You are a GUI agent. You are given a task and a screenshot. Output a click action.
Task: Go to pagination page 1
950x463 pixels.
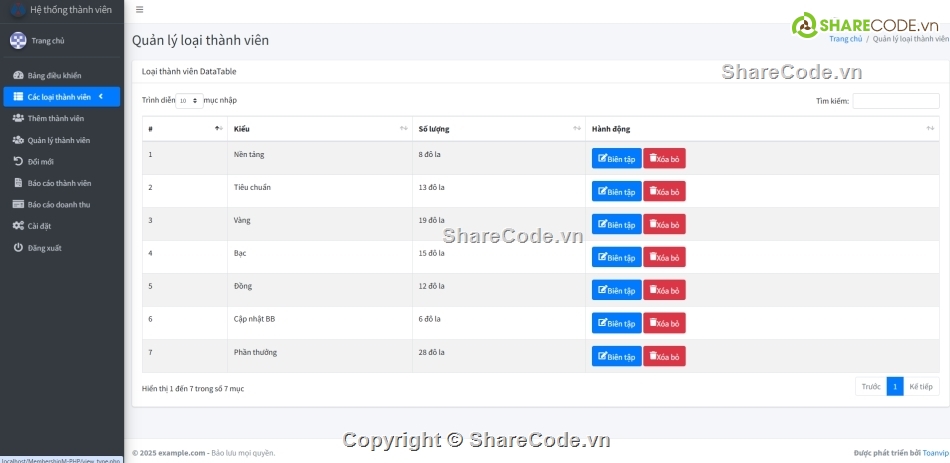[x=895, y=387]
